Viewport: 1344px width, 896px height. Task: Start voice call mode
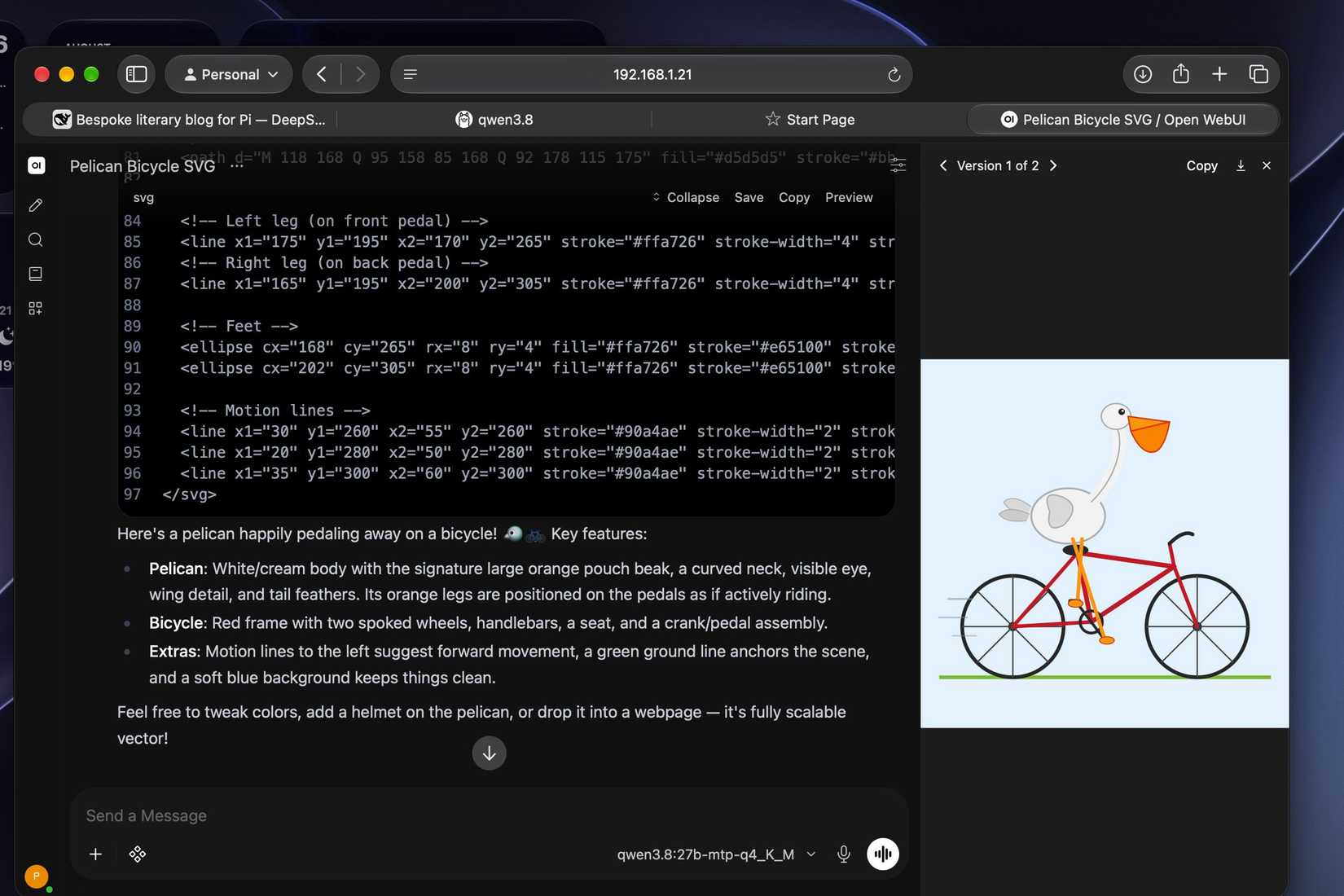tap(882, 854)
